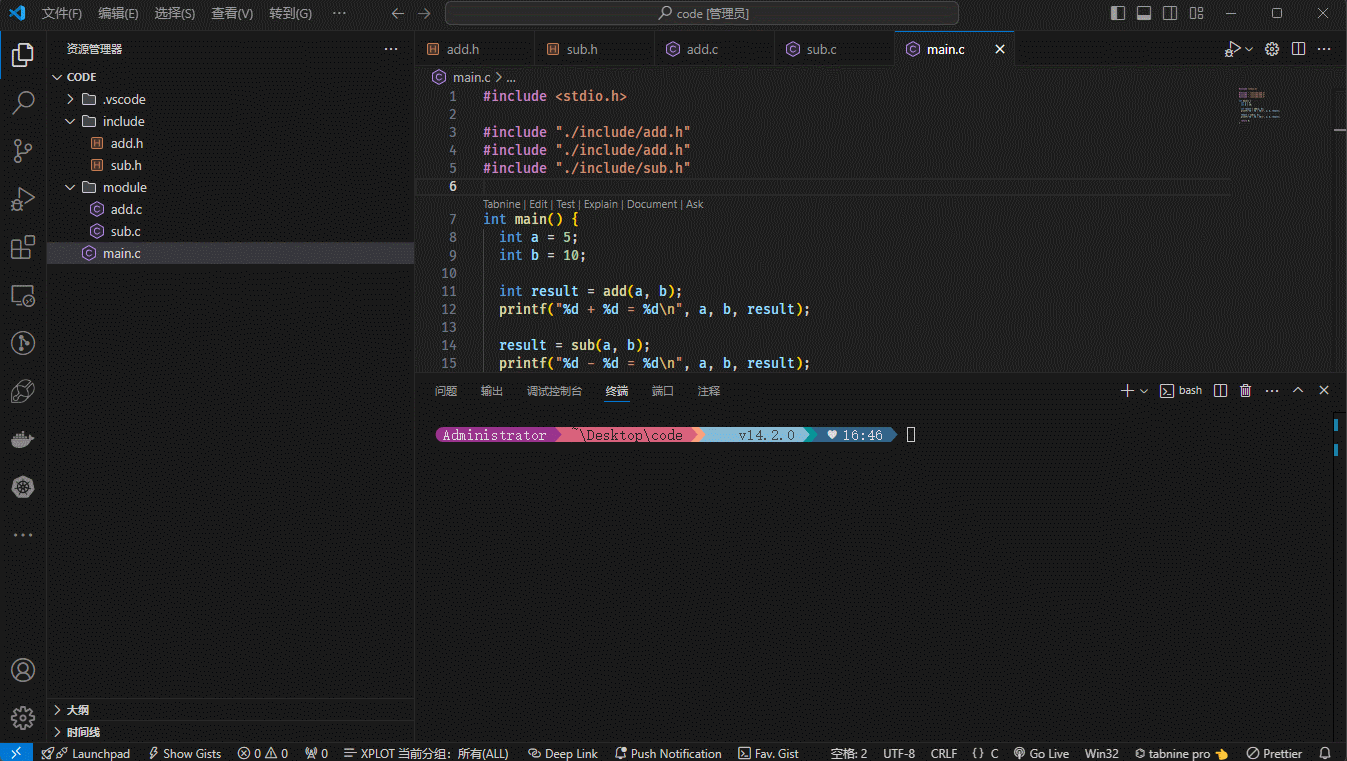Click the Explain code lens link
The height and width of the screenshot is (761, 1347).
601,204
